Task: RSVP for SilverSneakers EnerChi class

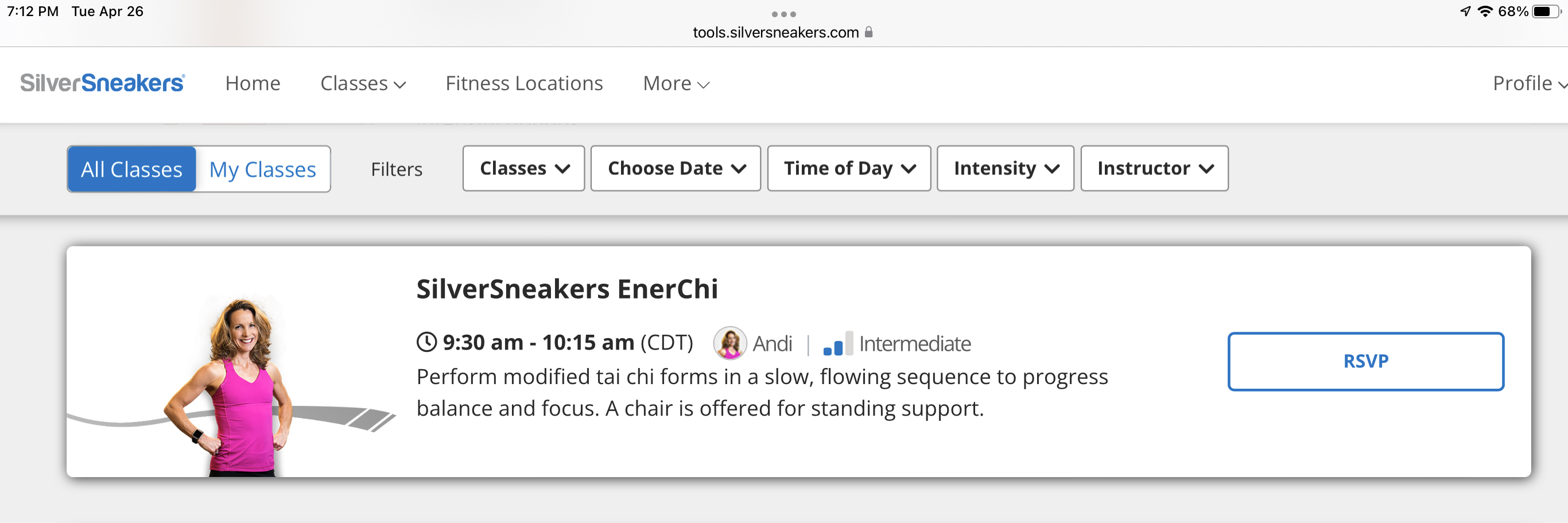Action: tap(1365, 361)
